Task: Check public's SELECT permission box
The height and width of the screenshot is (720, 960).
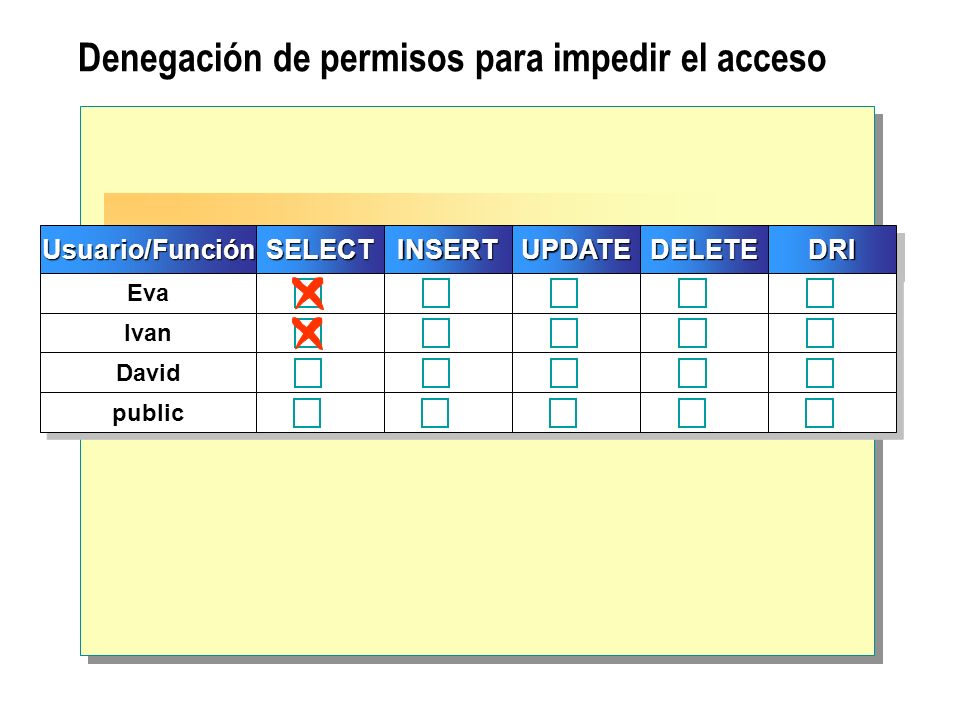Action: (307, 413)
